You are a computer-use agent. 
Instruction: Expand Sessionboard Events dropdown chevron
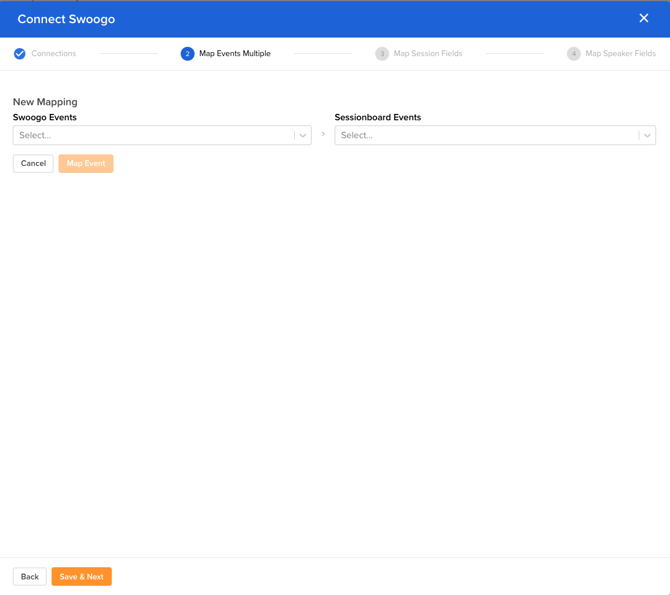click(647, 135)
